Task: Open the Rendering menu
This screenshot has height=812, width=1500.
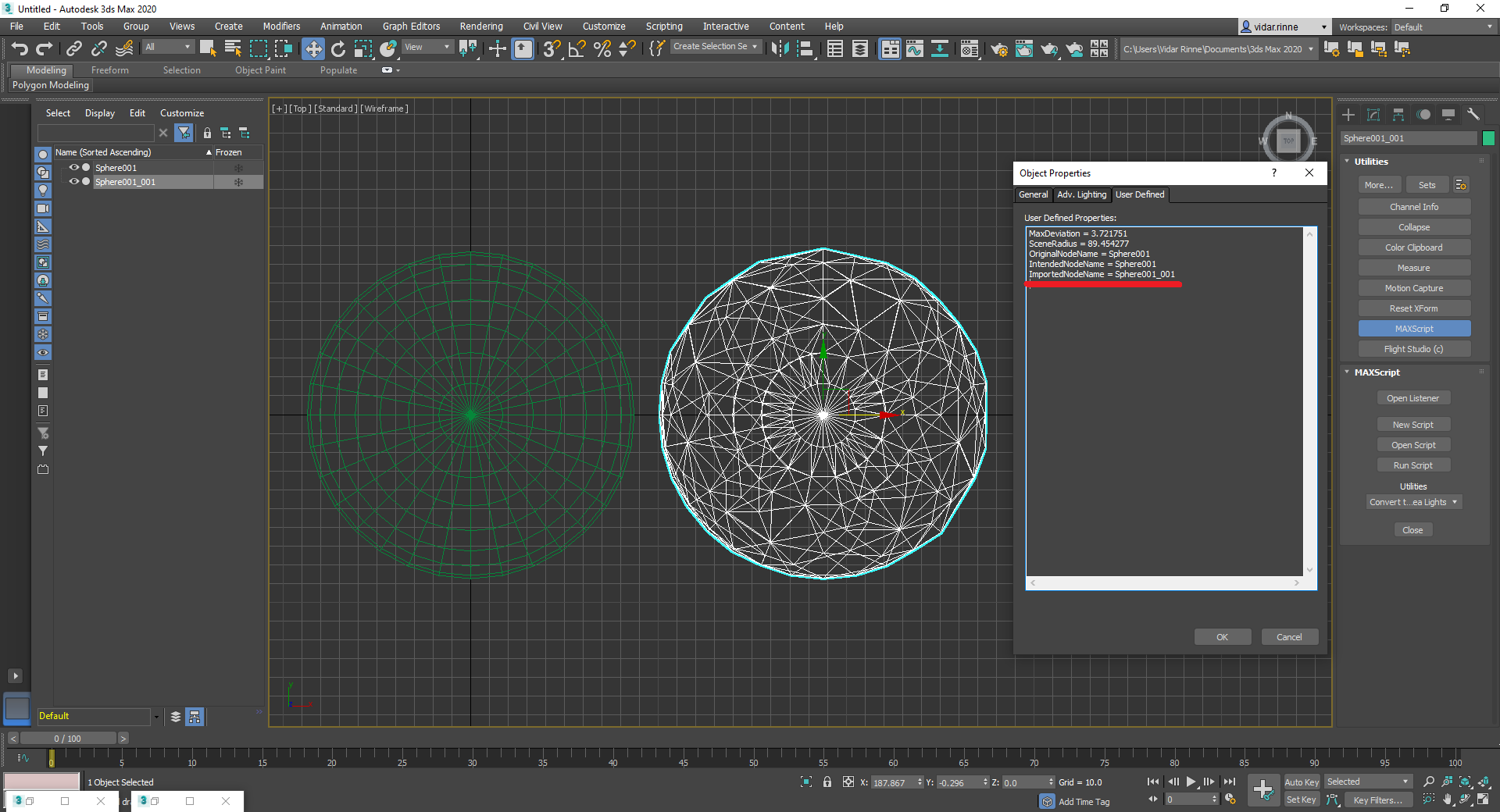Action: click(480, 27)
